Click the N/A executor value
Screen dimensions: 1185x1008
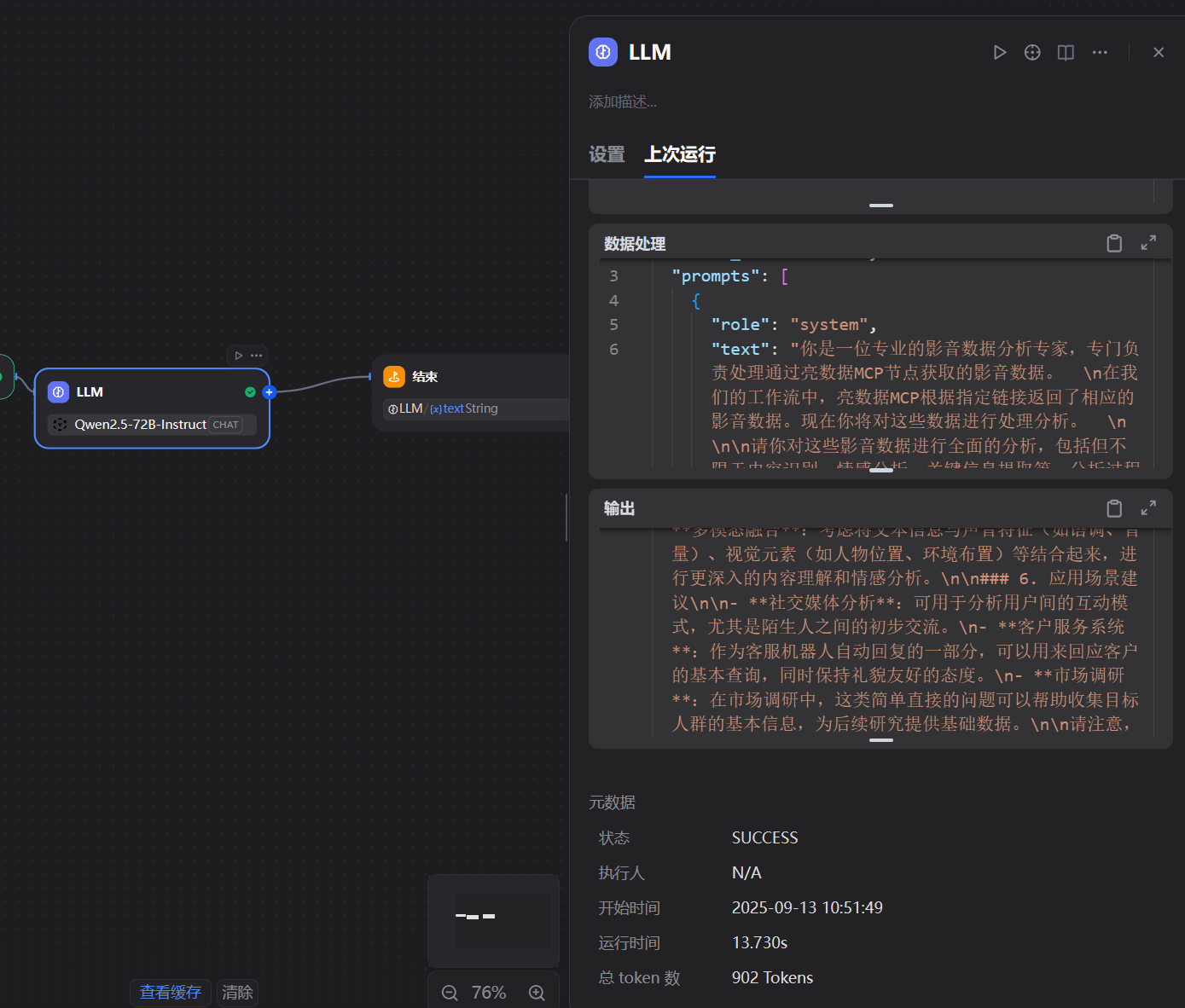tap(746, 873)
